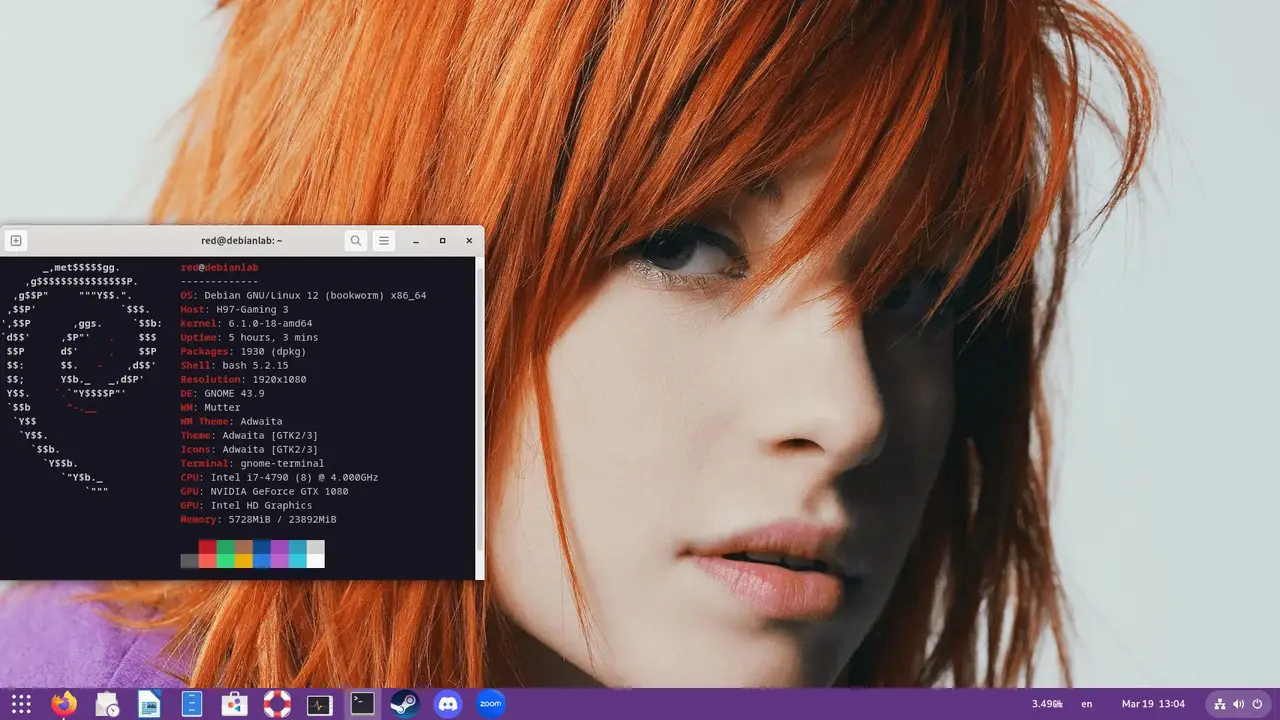
Task: Click the Terminal icon in the dock
Action: [362, 704]
